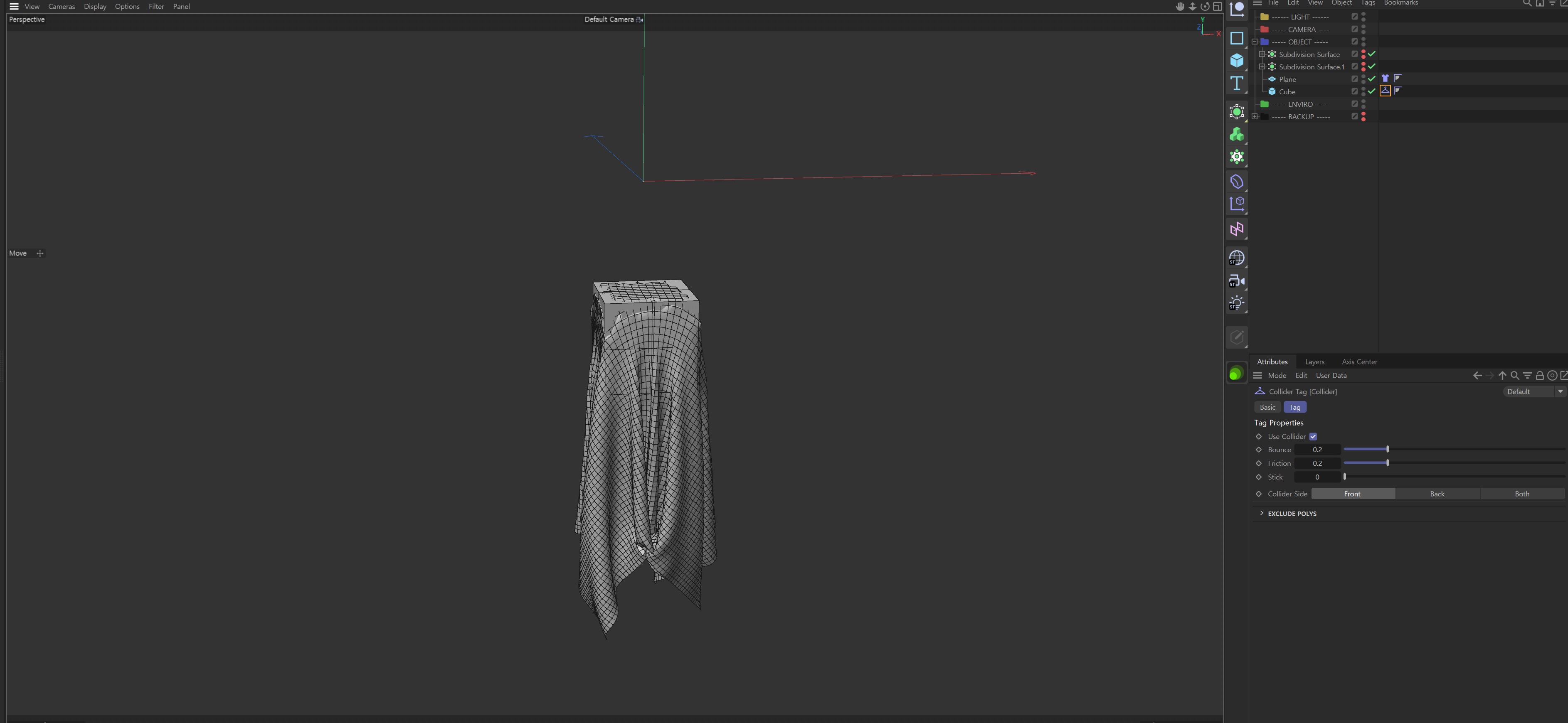Select the Spline rectangle tool icon
Screen dimensions: 1568x723
[x=1236, y=38]
